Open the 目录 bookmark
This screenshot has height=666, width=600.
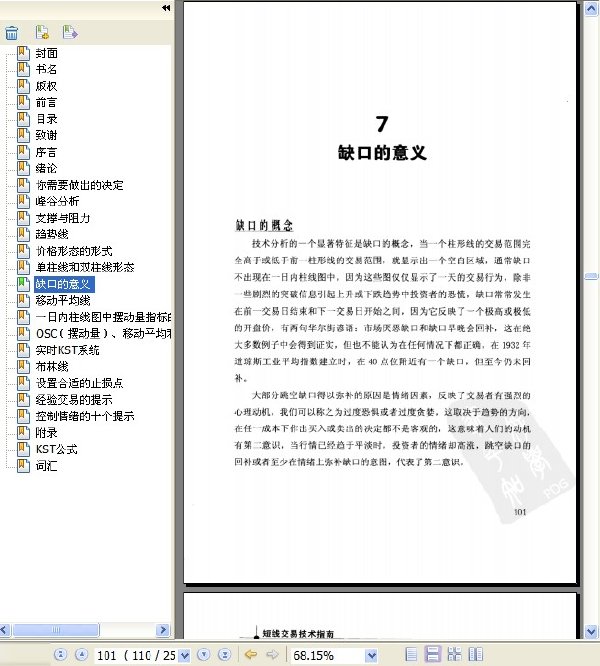pyautogui.click(x=46, y=119)
